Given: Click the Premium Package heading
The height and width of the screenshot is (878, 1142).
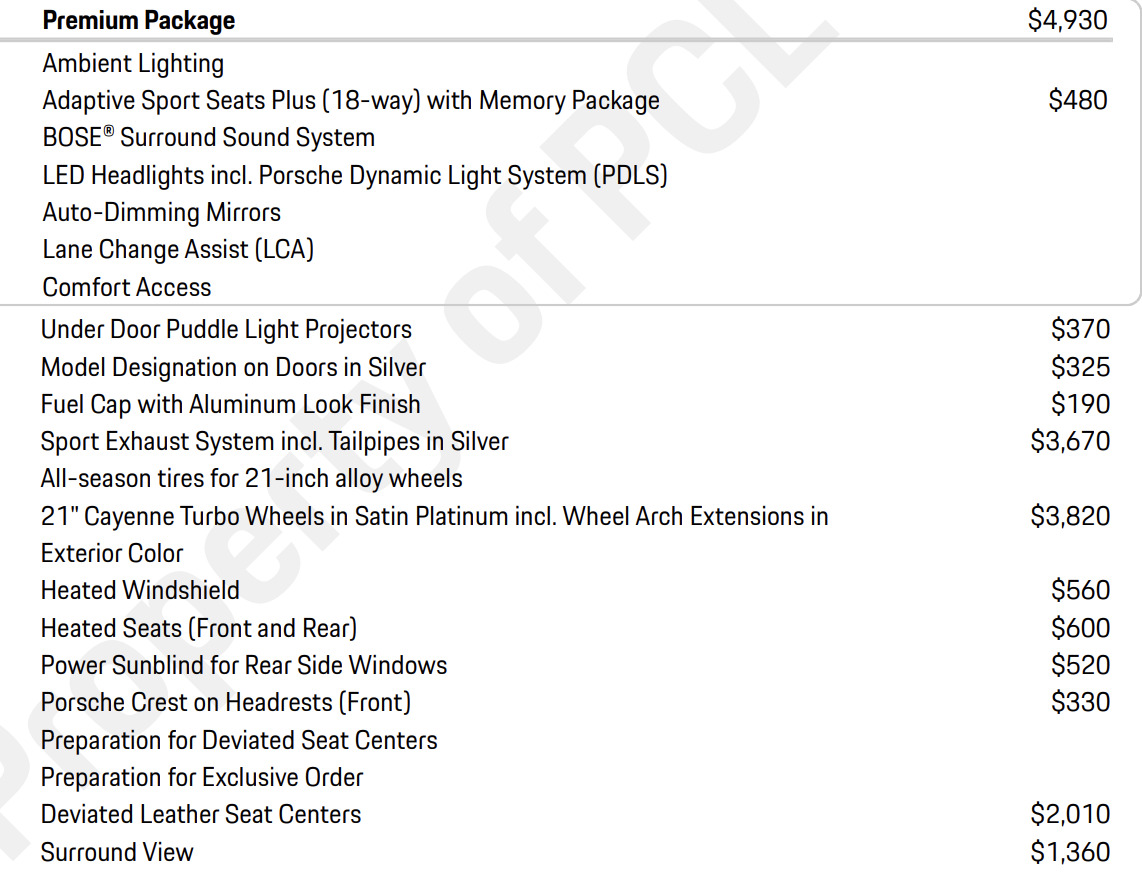Looking at the screenshot, I should pos(138,20).
